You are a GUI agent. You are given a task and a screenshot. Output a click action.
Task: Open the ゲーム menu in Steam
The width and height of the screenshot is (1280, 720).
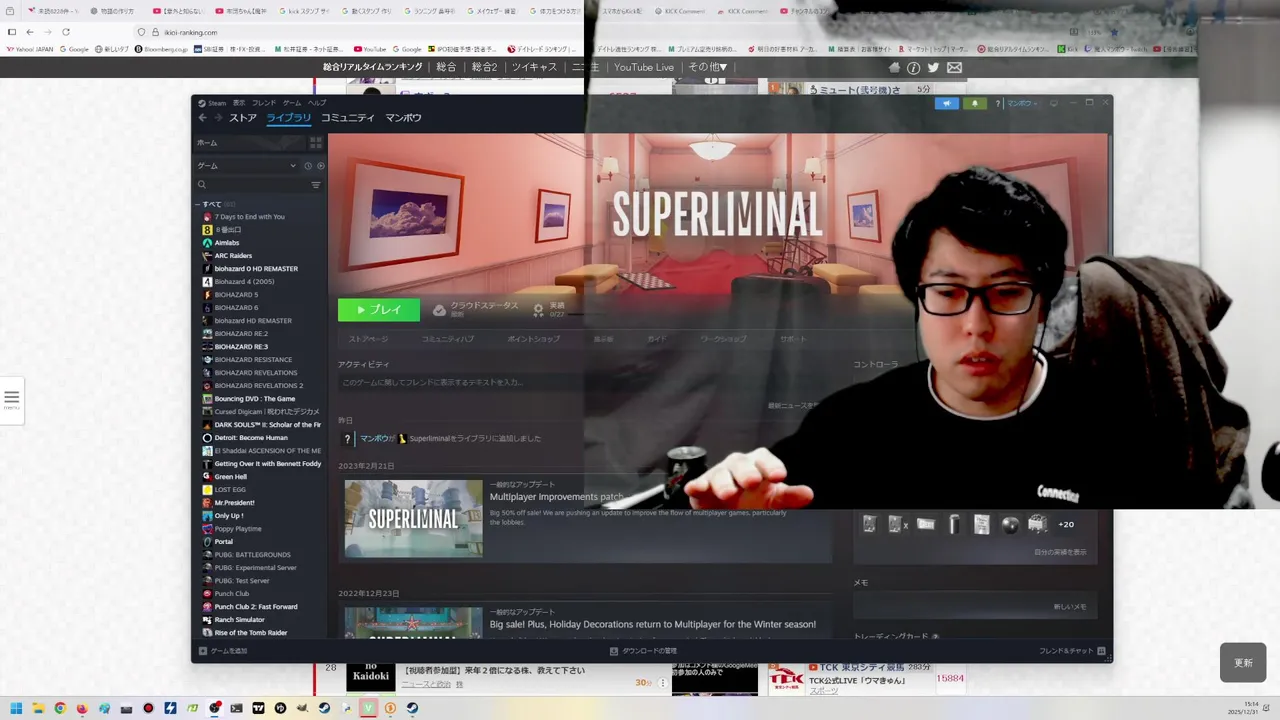pyautogui.click(x=292, y=103)
